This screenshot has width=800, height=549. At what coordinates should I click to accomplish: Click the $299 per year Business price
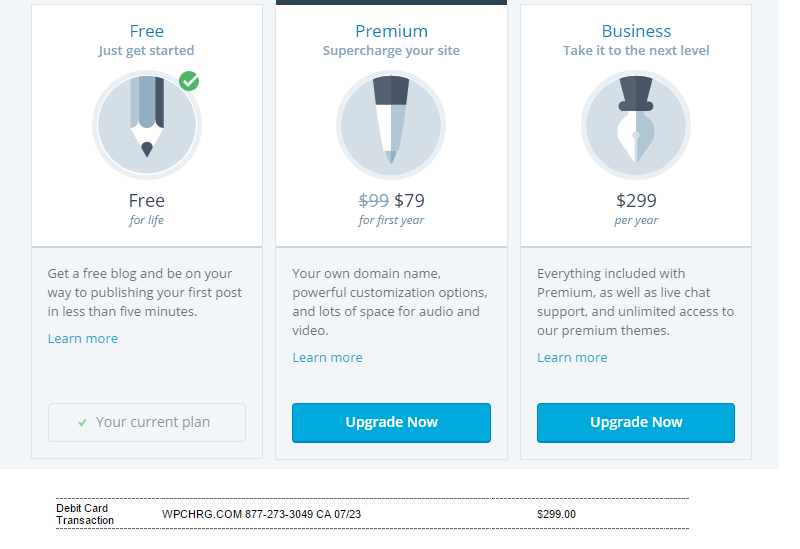tap(636, 200)
